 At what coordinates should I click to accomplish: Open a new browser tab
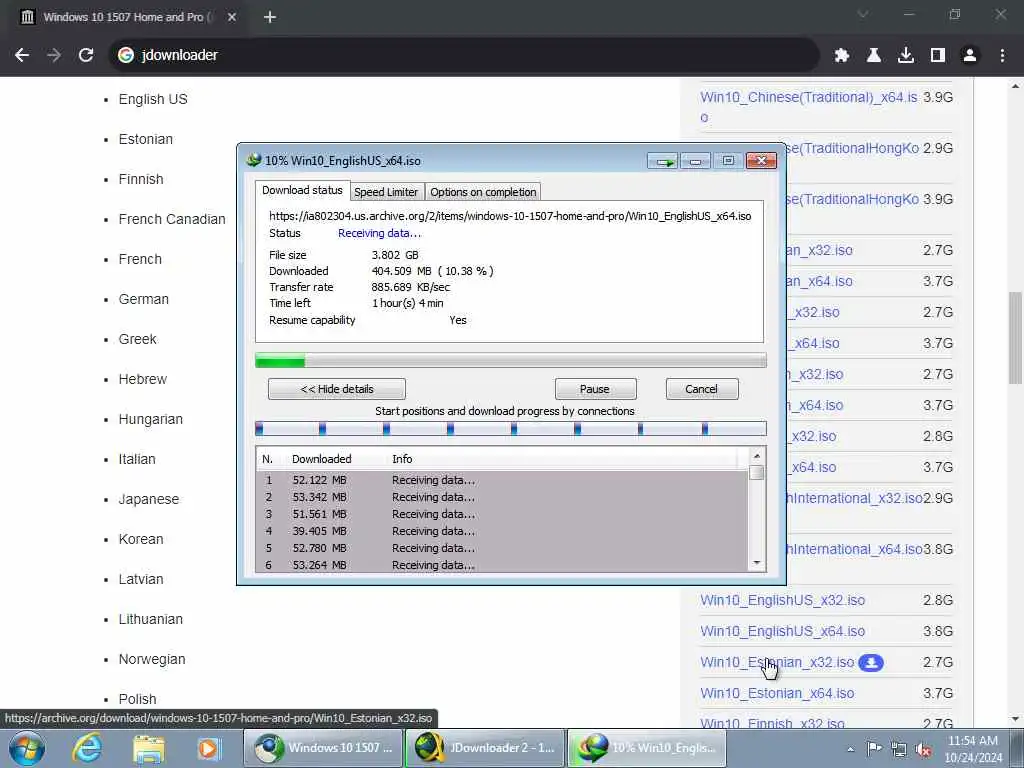270,17
